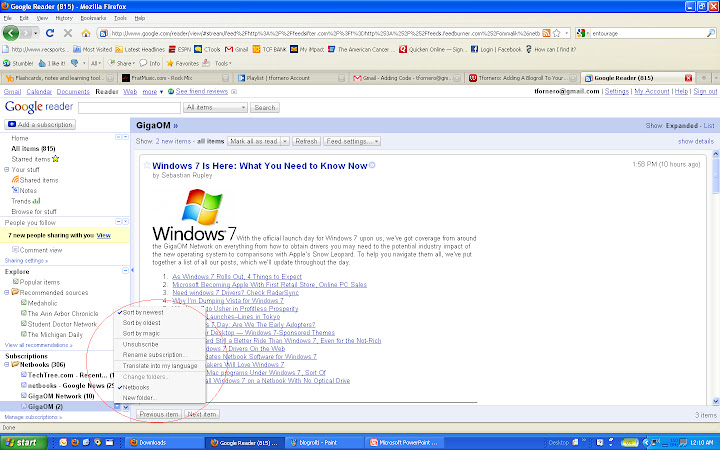Switch to the FratMusic.com tab
This screenshot has width=720, height=450.
(x=174, y=78)
